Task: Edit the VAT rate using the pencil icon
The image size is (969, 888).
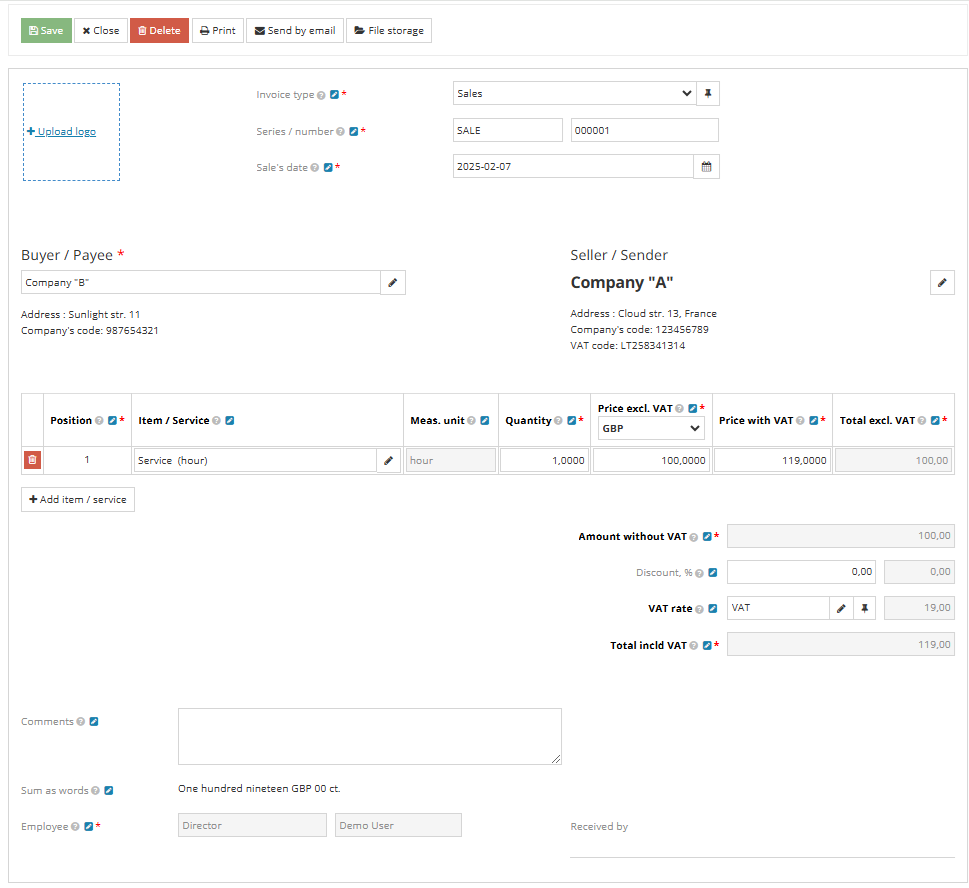Action: coord(840,607)
